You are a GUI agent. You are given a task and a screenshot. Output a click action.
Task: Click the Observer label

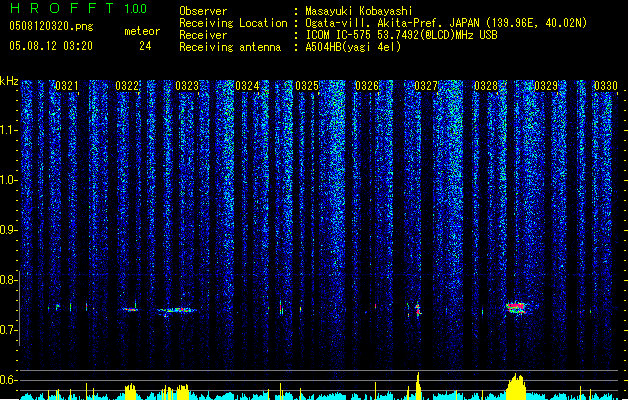tap(203, 11)
